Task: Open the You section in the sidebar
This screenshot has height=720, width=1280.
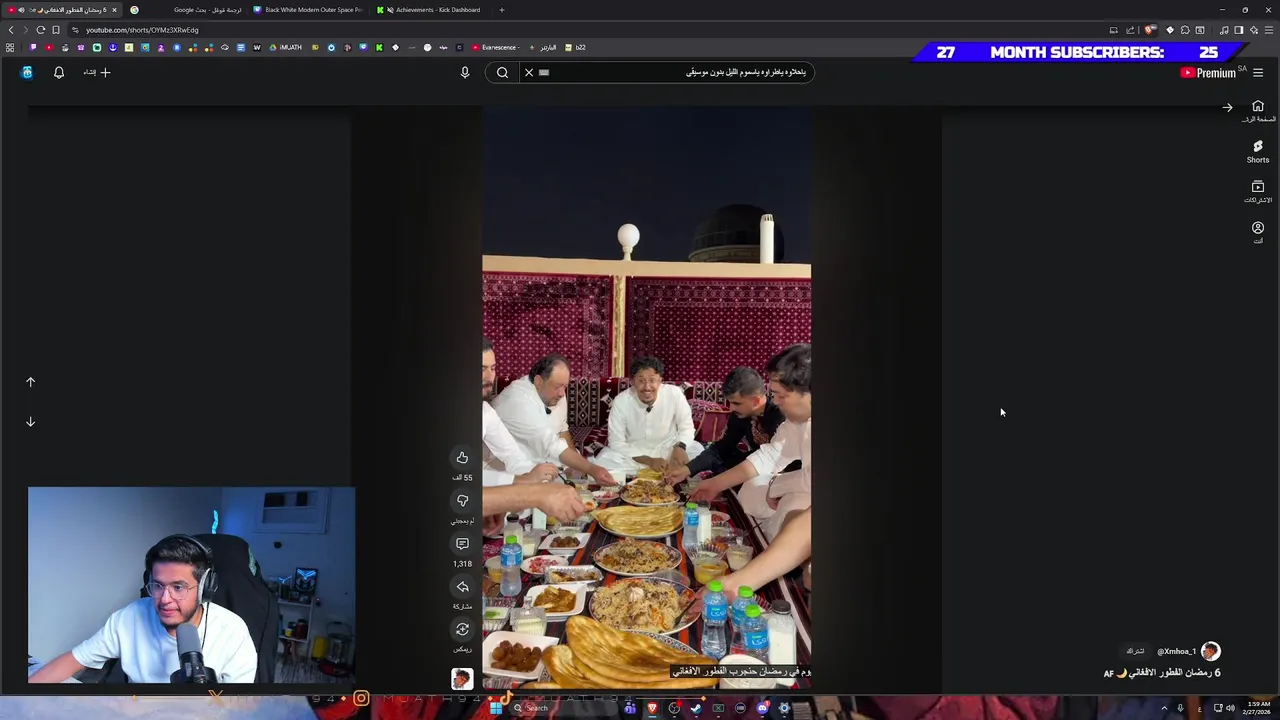Action: pos(1258,232)
